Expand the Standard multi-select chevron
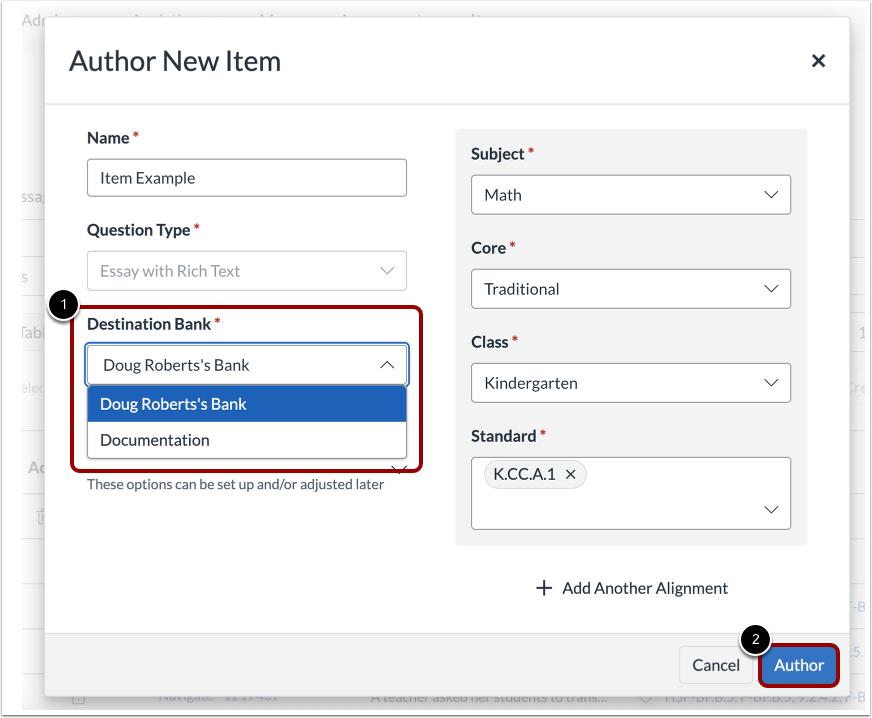Screen dimensions: 872x718 771,509
